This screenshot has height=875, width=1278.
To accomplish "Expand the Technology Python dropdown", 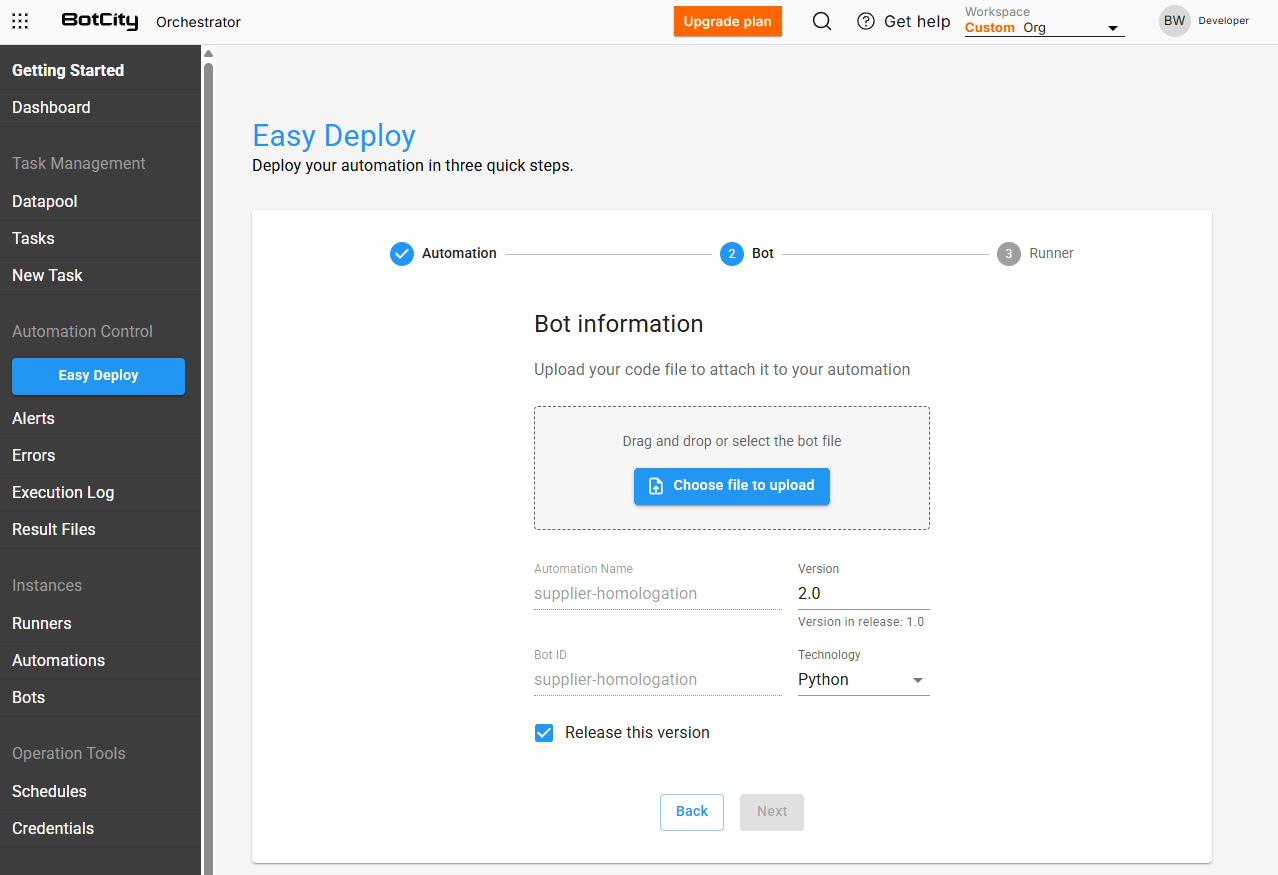I will (863, 680).
